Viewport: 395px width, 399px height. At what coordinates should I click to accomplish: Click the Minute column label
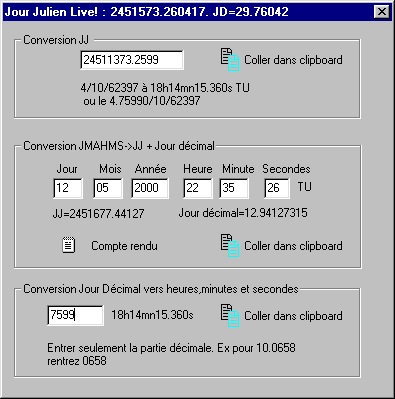(238, 169)
